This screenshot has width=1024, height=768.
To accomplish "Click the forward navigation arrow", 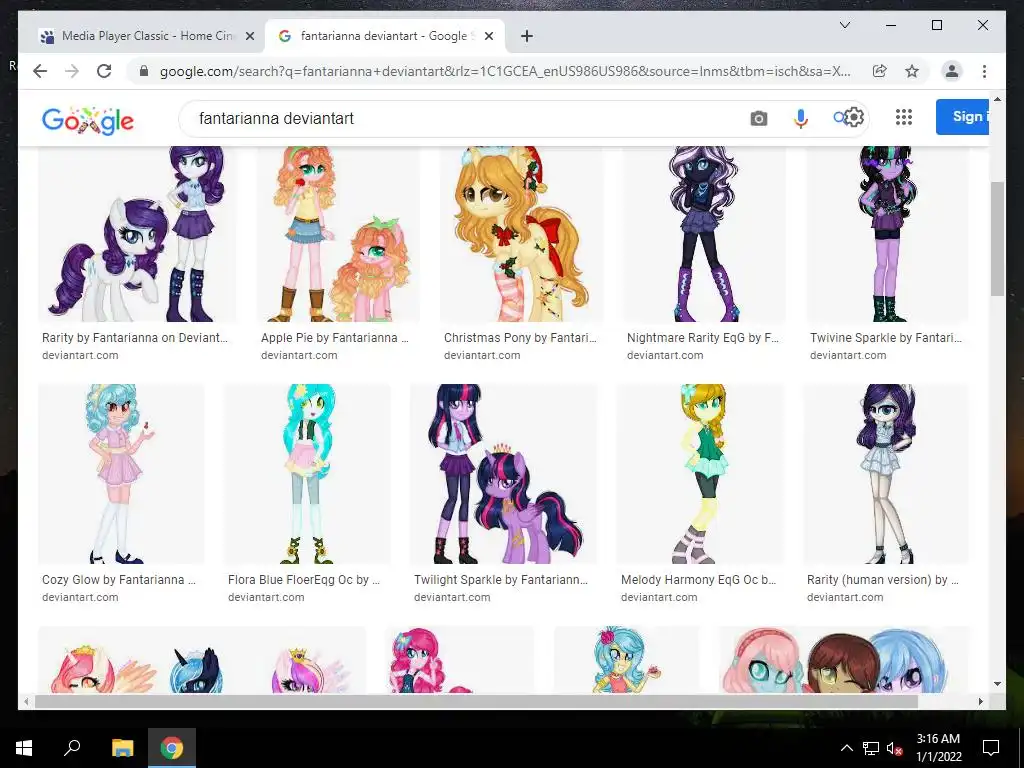I will pyautogui.click(x=72, y=71).
